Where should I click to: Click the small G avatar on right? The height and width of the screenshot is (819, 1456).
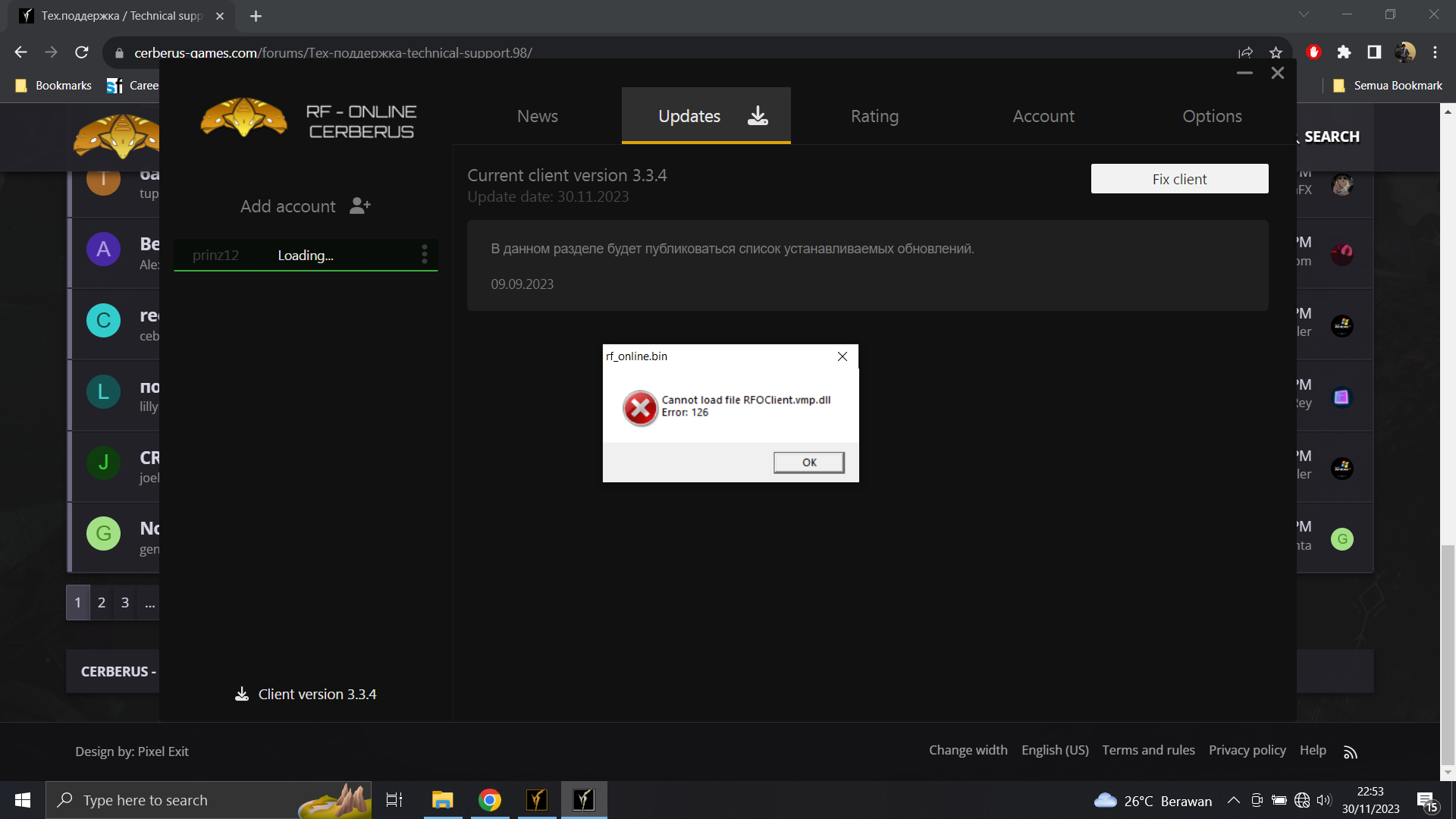pyautogui.click(x=1342, y=539)
